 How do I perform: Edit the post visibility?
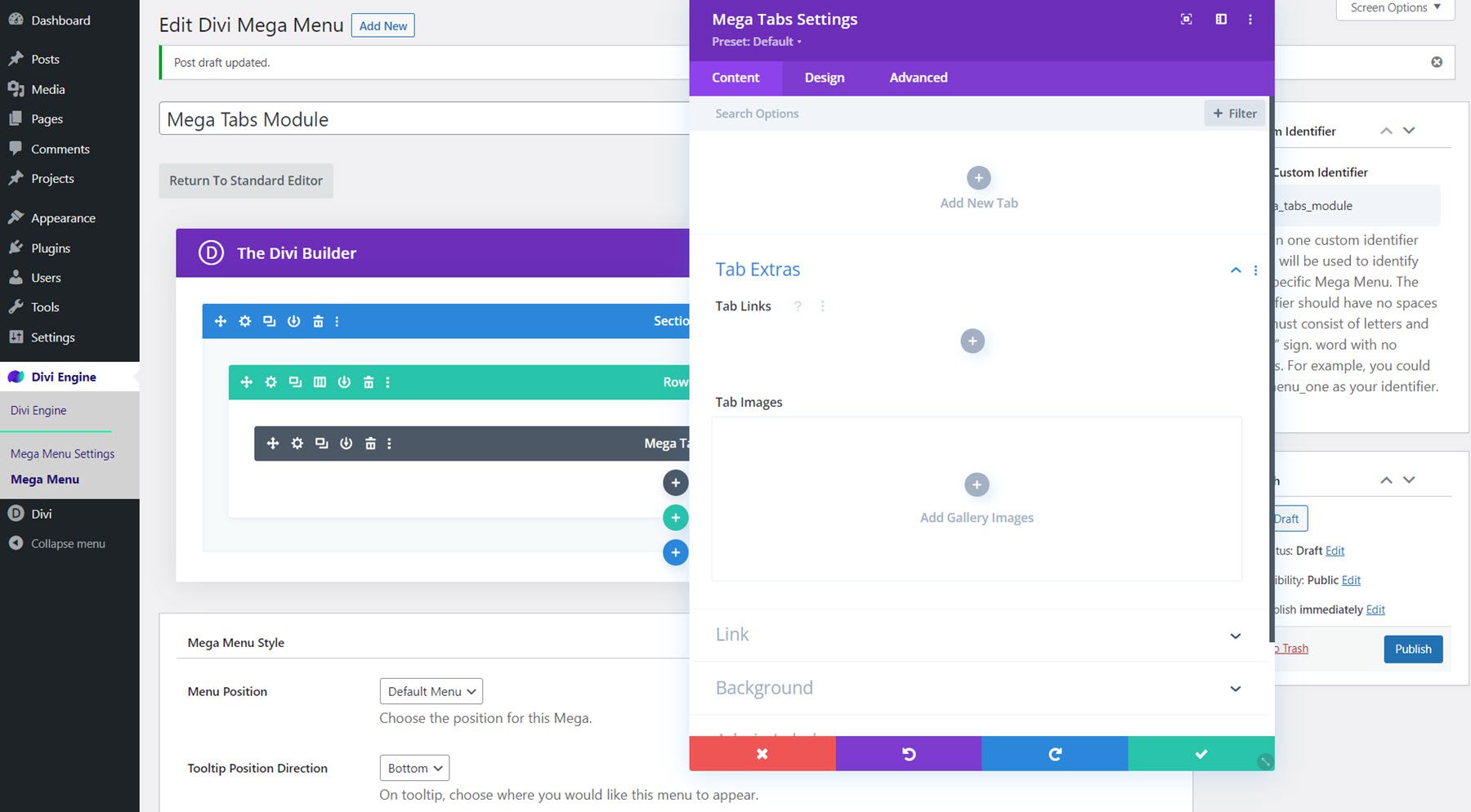1351,580
